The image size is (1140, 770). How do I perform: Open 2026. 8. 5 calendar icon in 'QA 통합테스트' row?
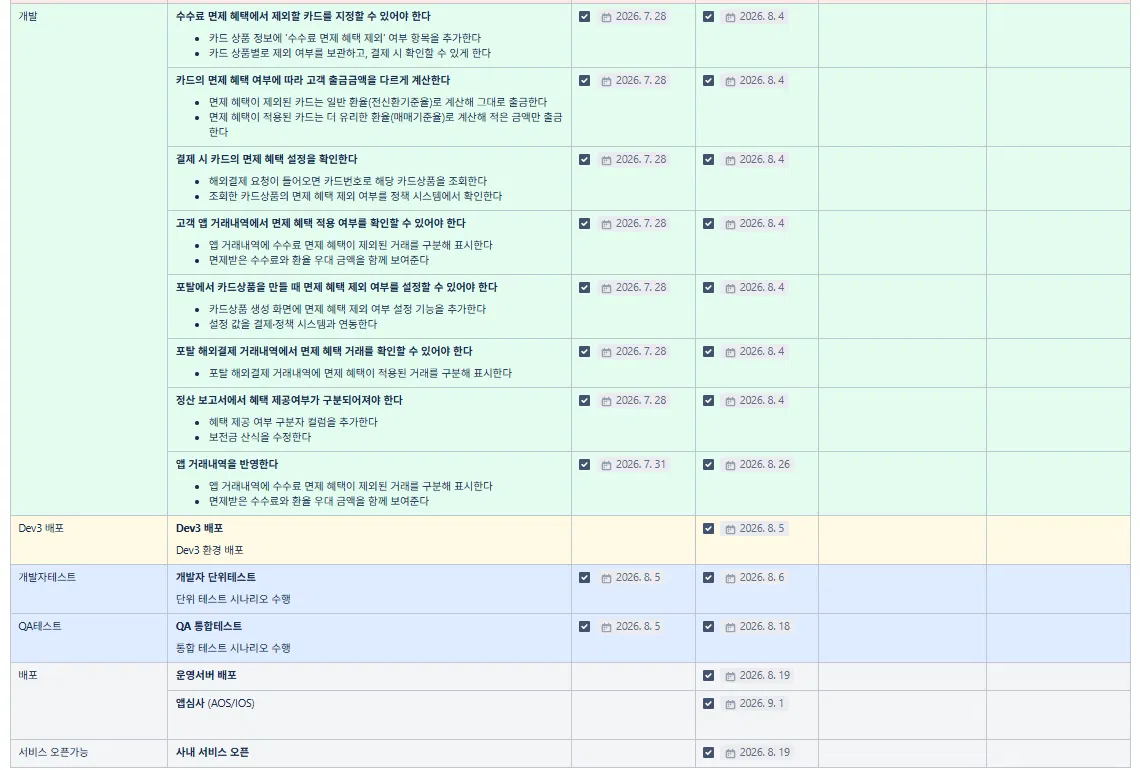click(x=606, y=627)
